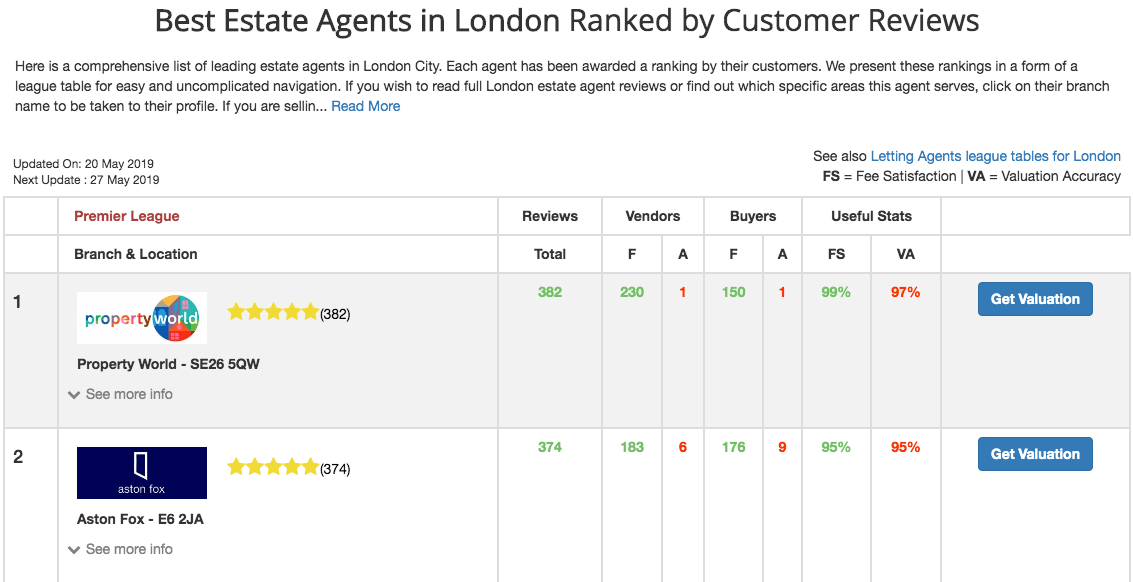1133x582 pixels.
Task: Click Property World's 99% fee satisfaction value
Action: click(836, 292)
